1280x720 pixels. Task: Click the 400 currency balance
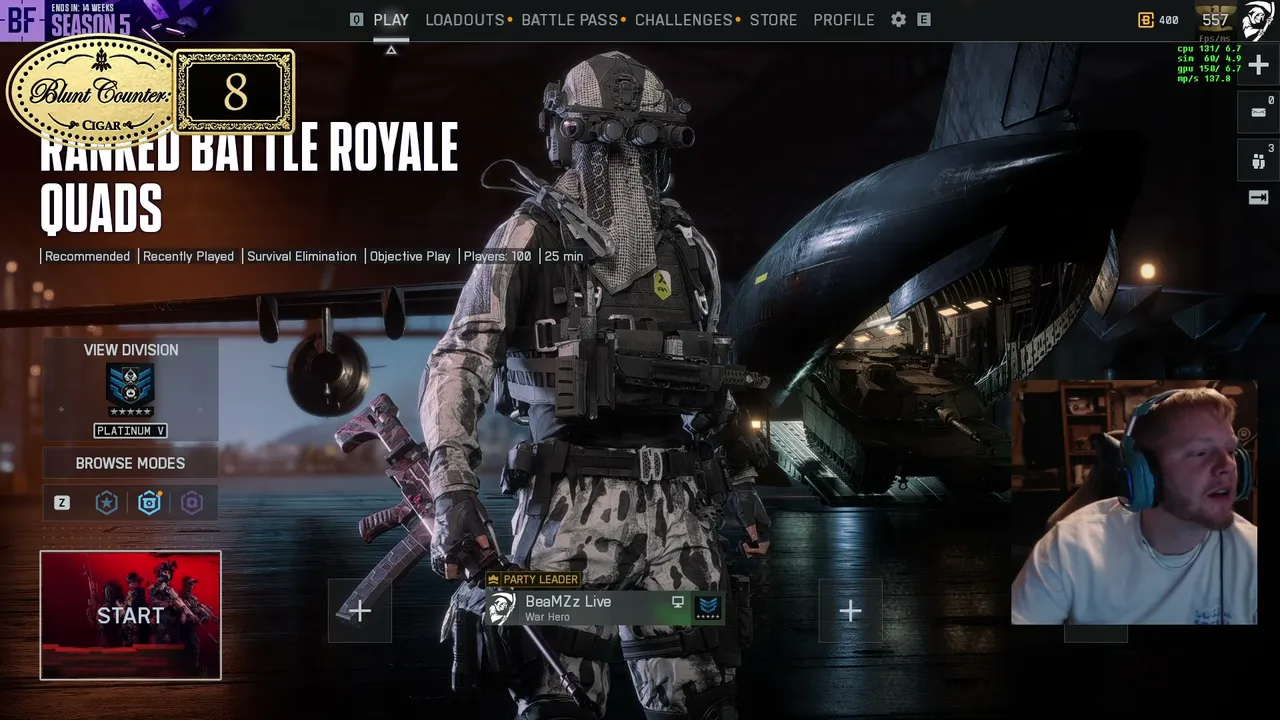point(1168,20)
